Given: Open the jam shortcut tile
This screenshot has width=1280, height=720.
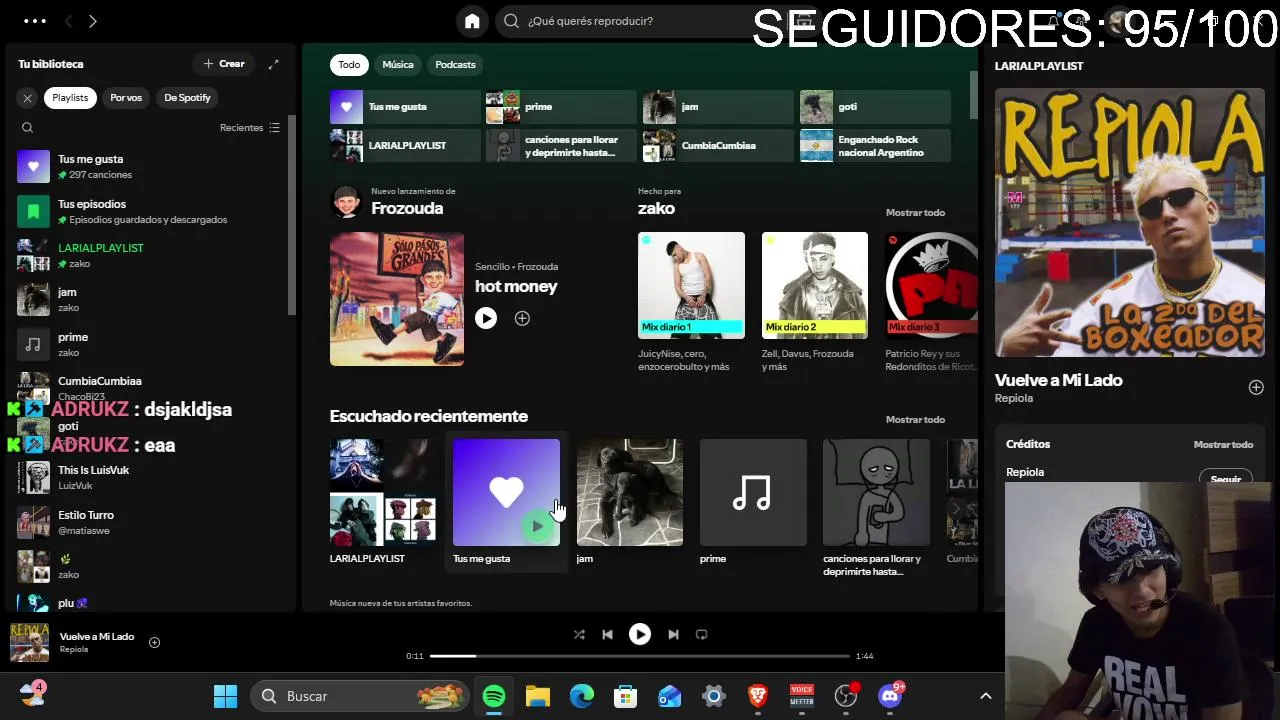Looking at the screenshot, I should (718, 107).
